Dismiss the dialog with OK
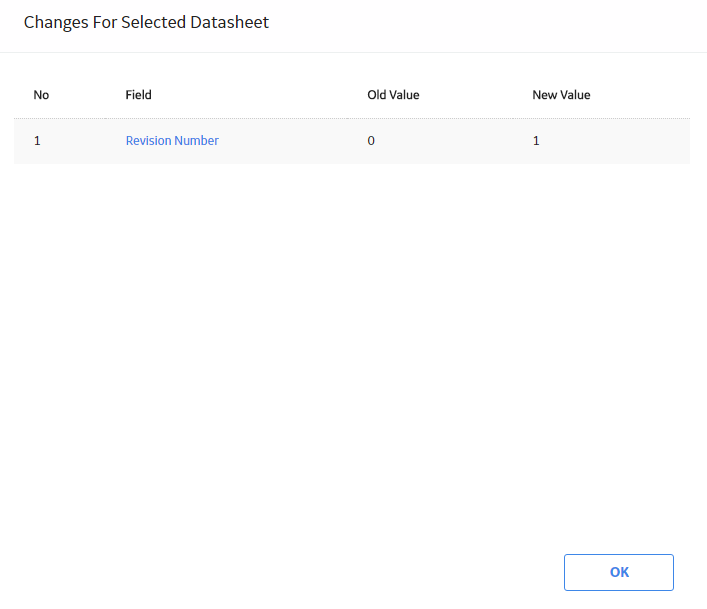This screenshot has width=707, height=609. [x=619, y=572]
